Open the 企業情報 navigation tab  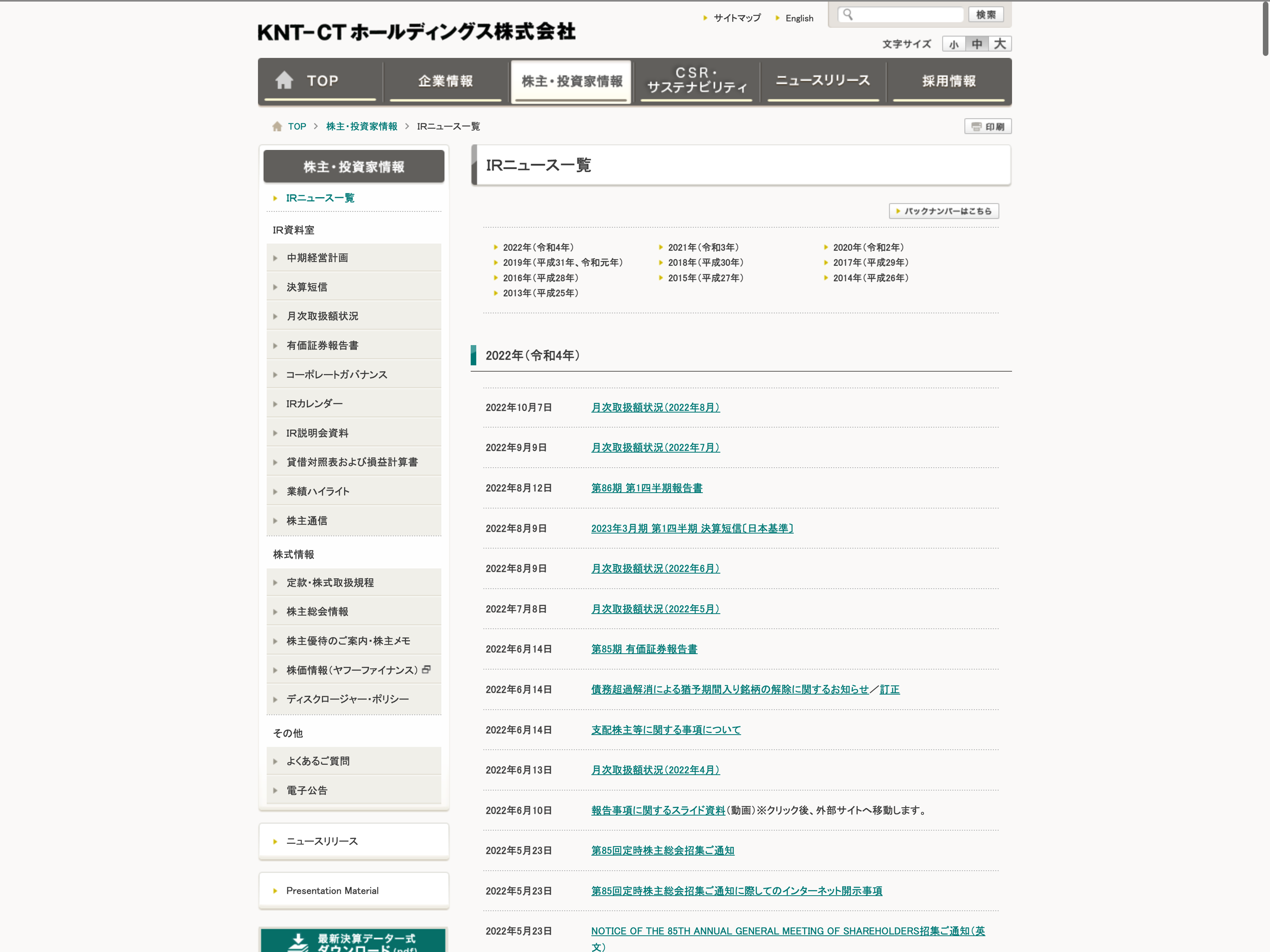(445, 81)
